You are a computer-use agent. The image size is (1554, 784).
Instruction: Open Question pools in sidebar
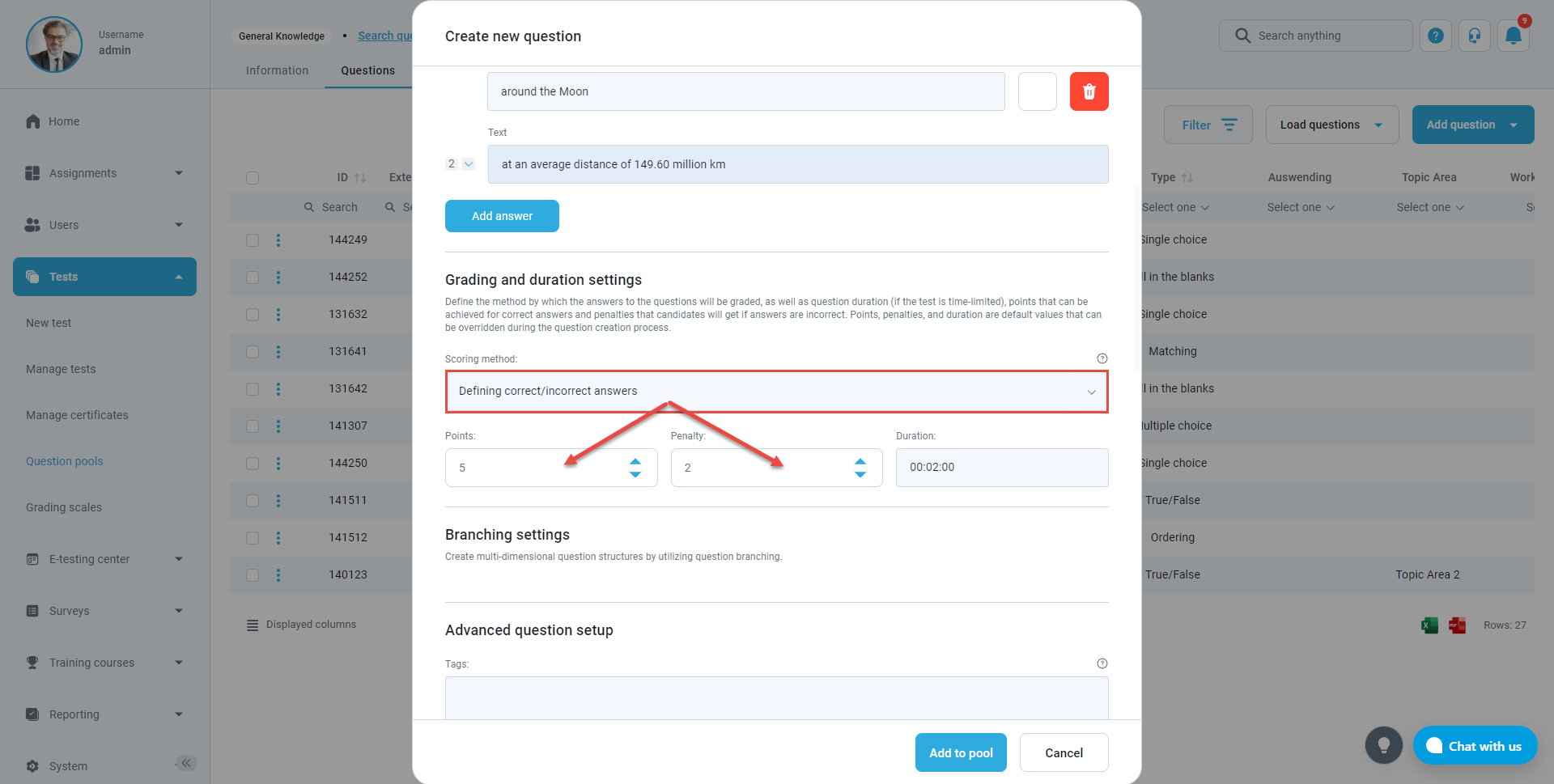coord(65,461)
